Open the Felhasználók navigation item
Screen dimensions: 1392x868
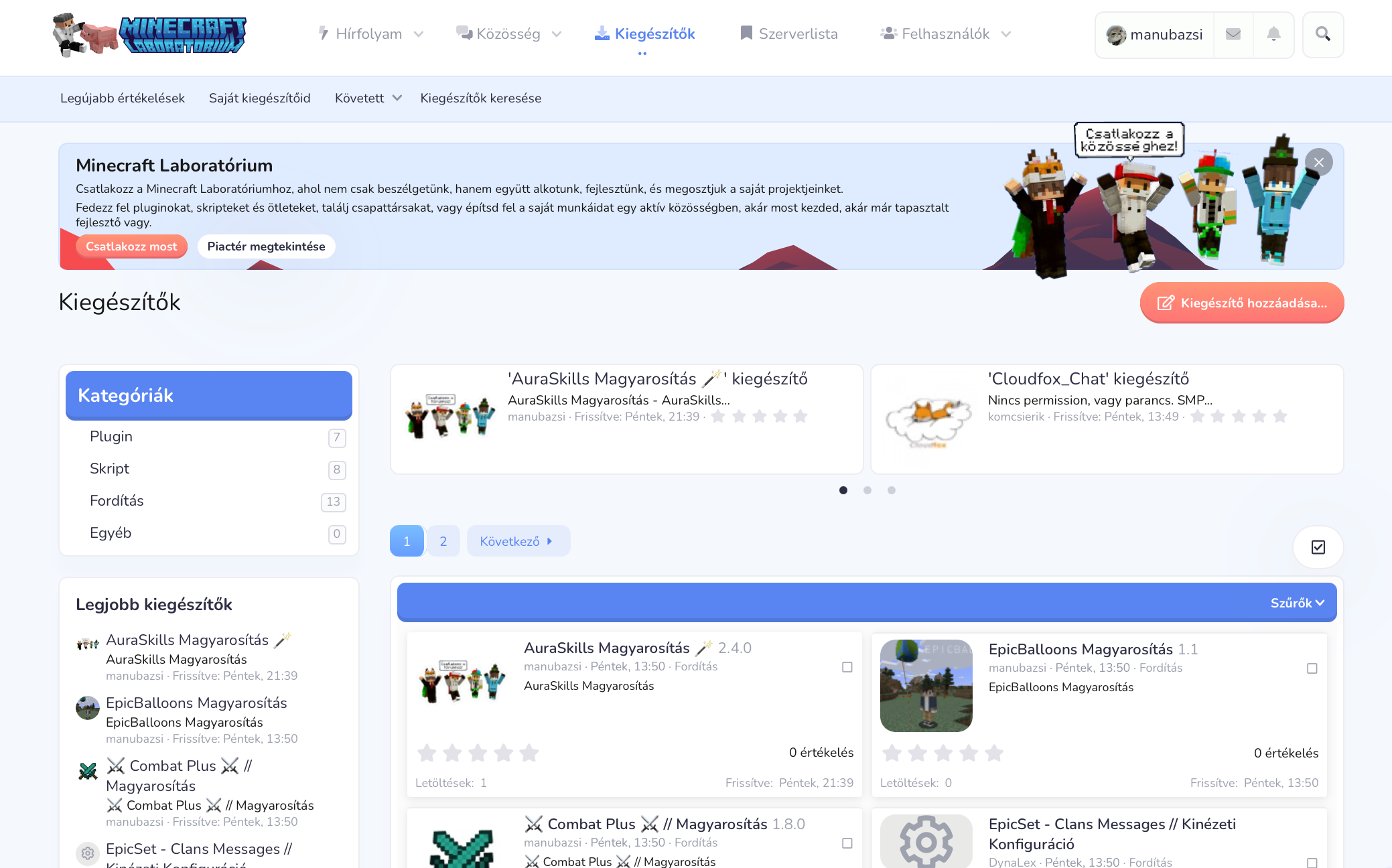coord(935,34)
